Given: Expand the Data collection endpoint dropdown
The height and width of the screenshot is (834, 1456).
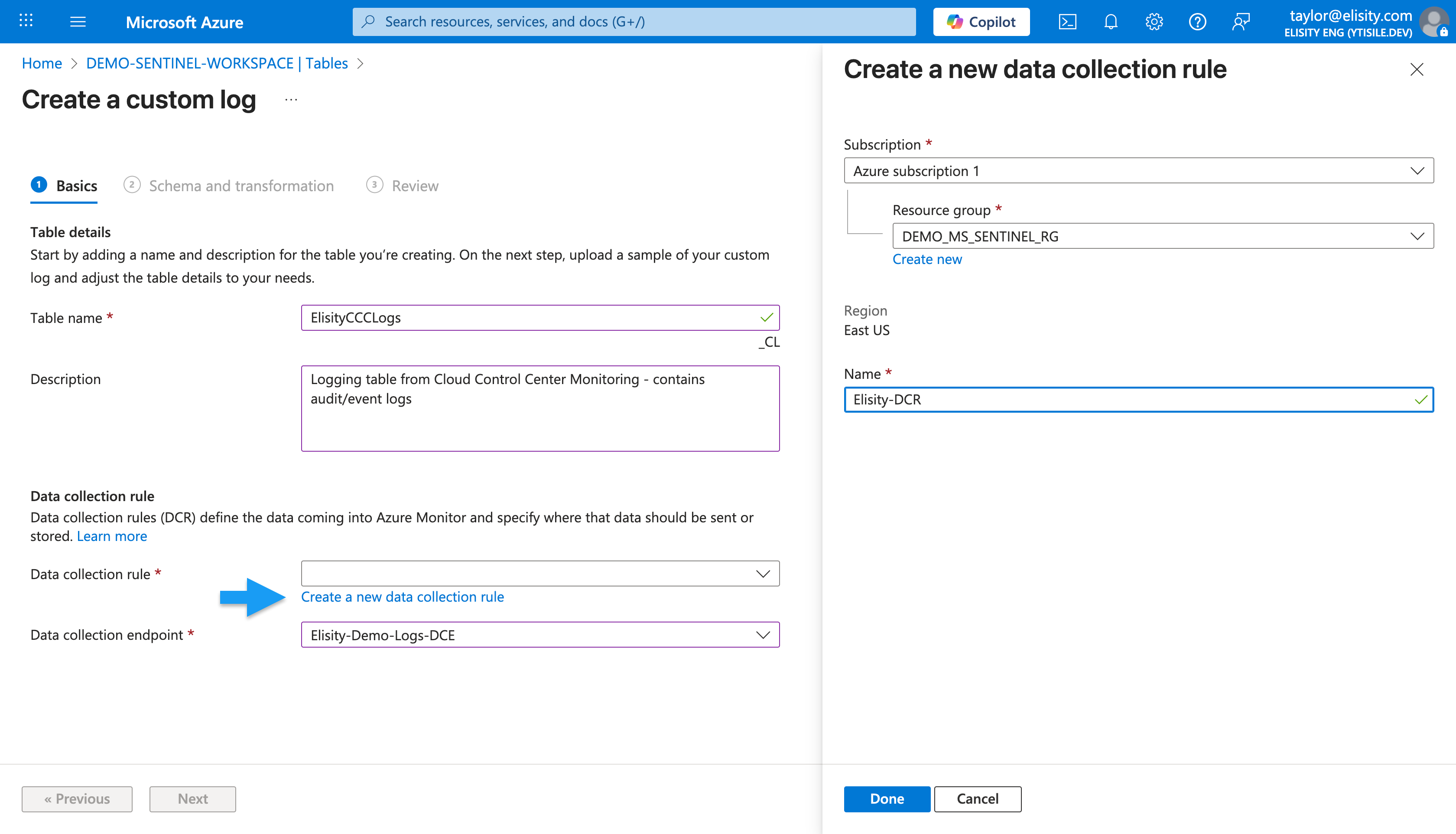Looking at the screenshot, I should pyautogui.click(x=540, y=635).
